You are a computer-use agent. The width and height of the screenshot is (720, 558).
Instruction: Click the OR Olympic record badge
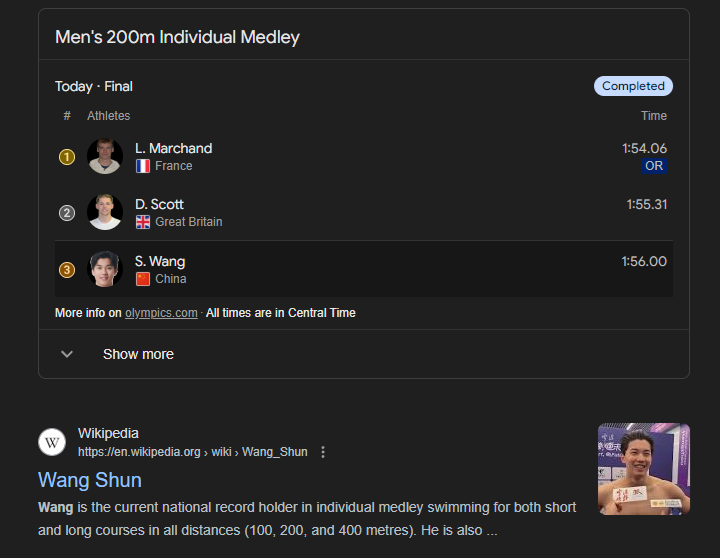pyautogui.click(x=654, y=166)
